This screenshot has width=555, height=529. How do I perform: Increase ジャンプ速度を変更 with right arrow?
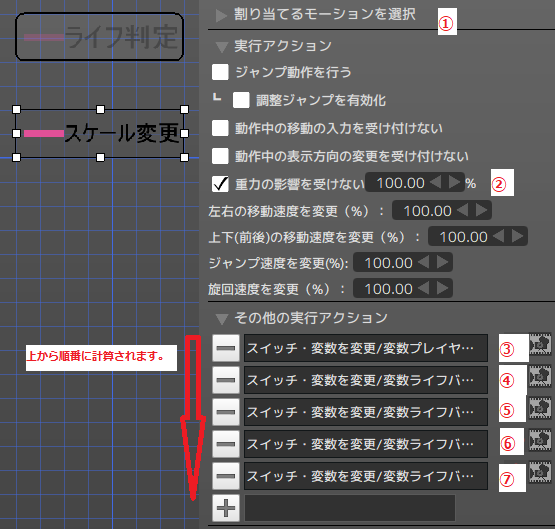coord(442,263)
